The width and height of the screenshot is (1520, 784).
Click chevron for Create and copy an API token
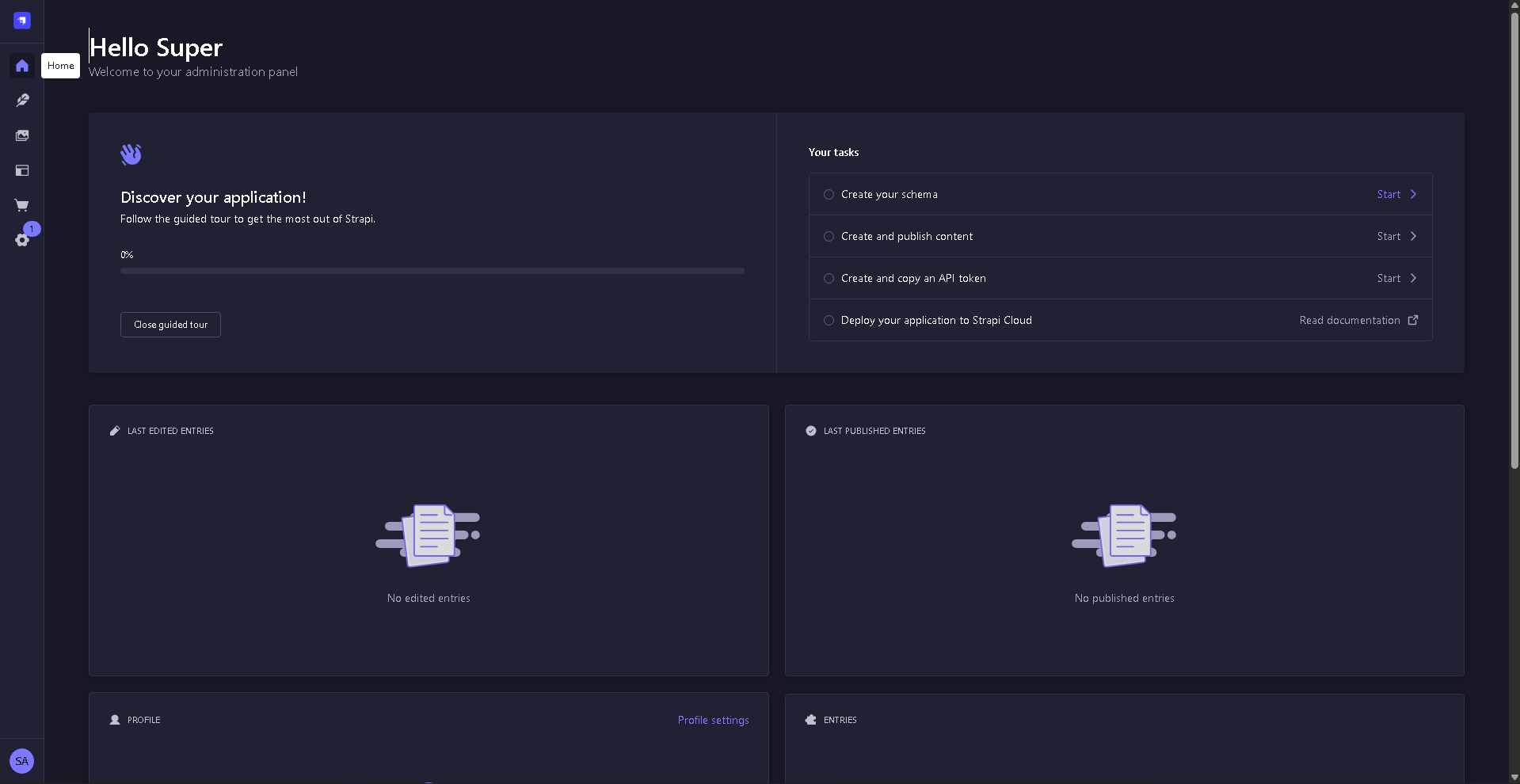1413,278
